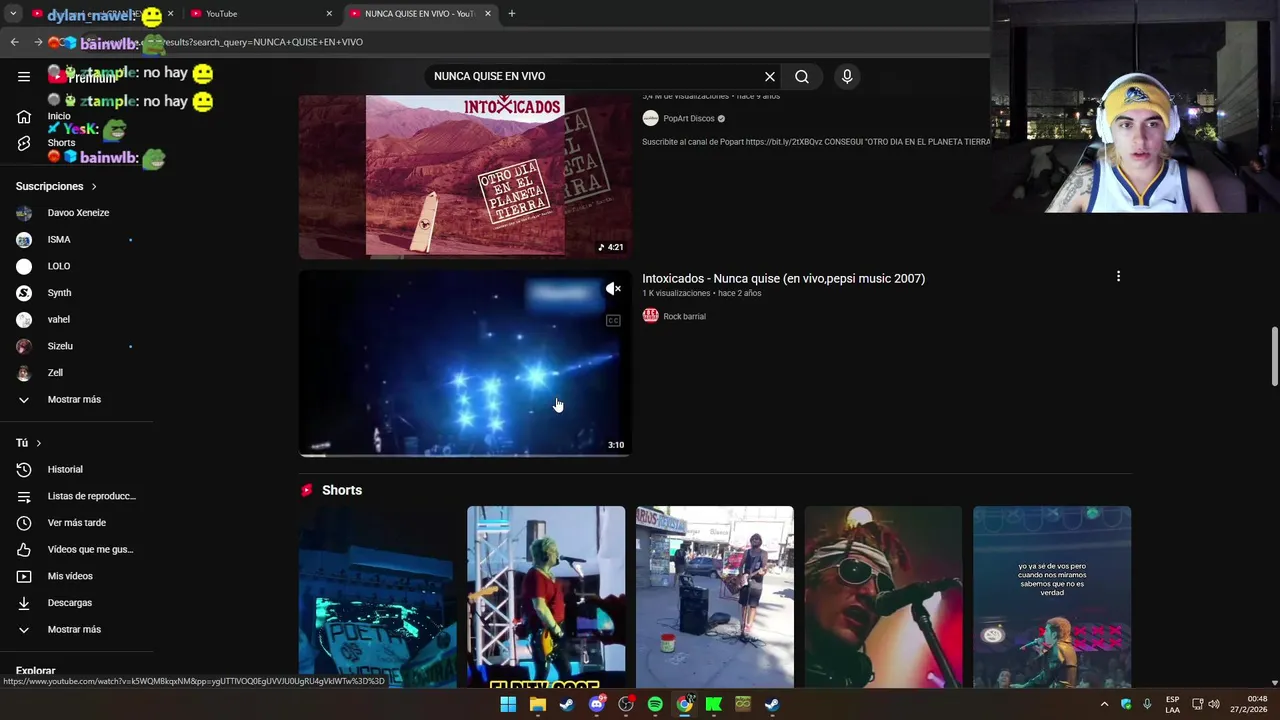Image resolution: width=1280 pixels, height=720 pixels.
Task: Open the browser tab search dropdown
Action: 13,13
